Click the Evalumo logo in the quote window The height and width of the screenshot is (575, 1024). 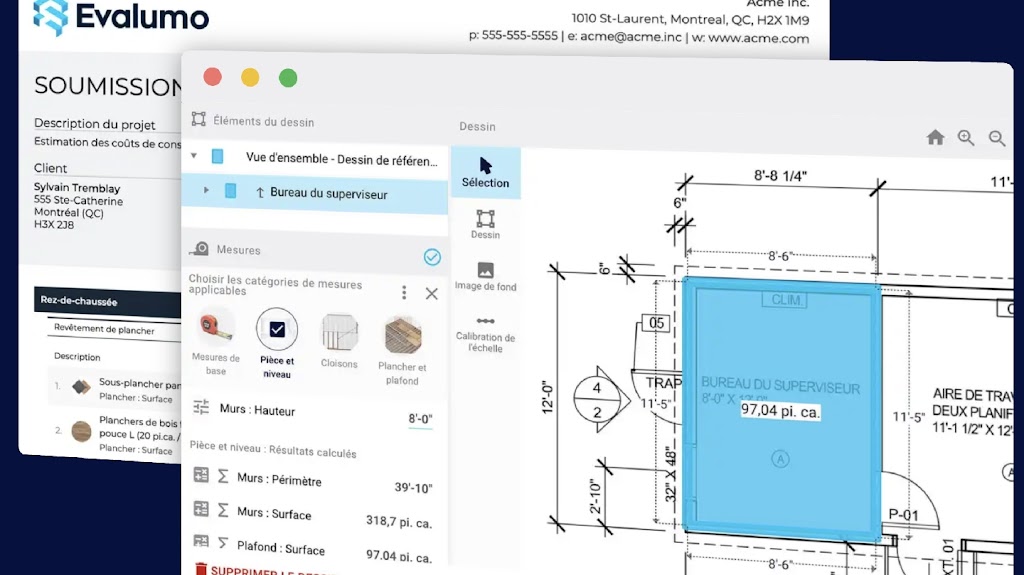(x=121, y=16)
